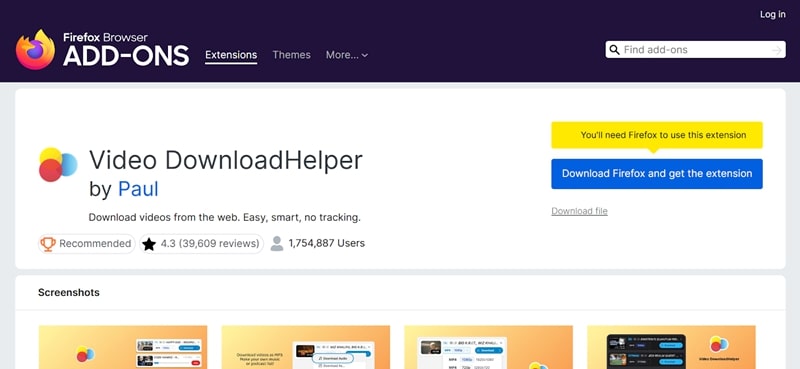The height and width of the screenshot is (369, 800).
Task: Click the black star rating icon
Action: pos(149,244)
